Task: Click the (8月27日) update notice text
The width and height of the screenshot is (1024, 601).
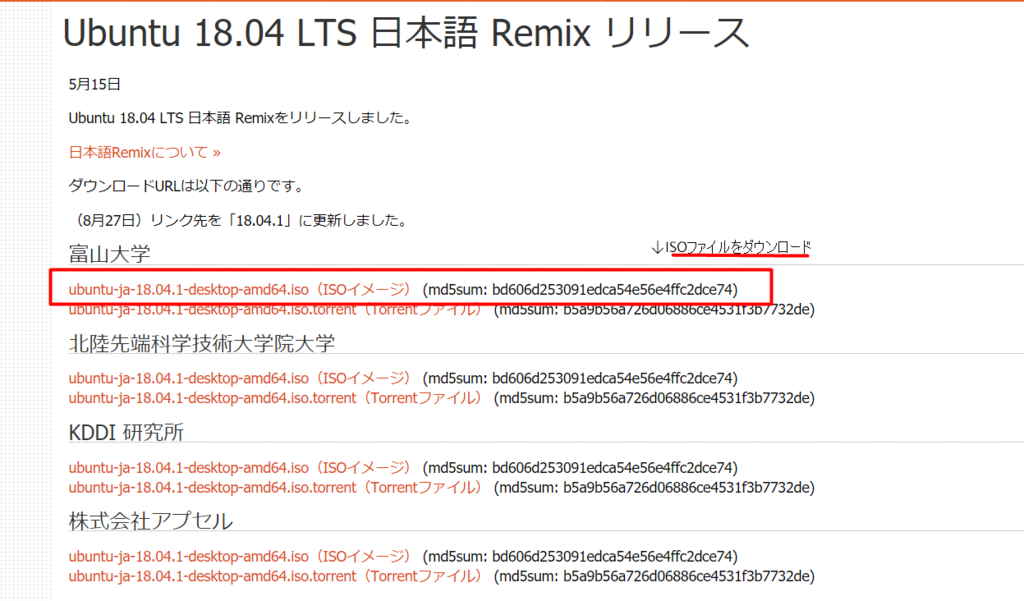Action: click(x=240, y=220)
